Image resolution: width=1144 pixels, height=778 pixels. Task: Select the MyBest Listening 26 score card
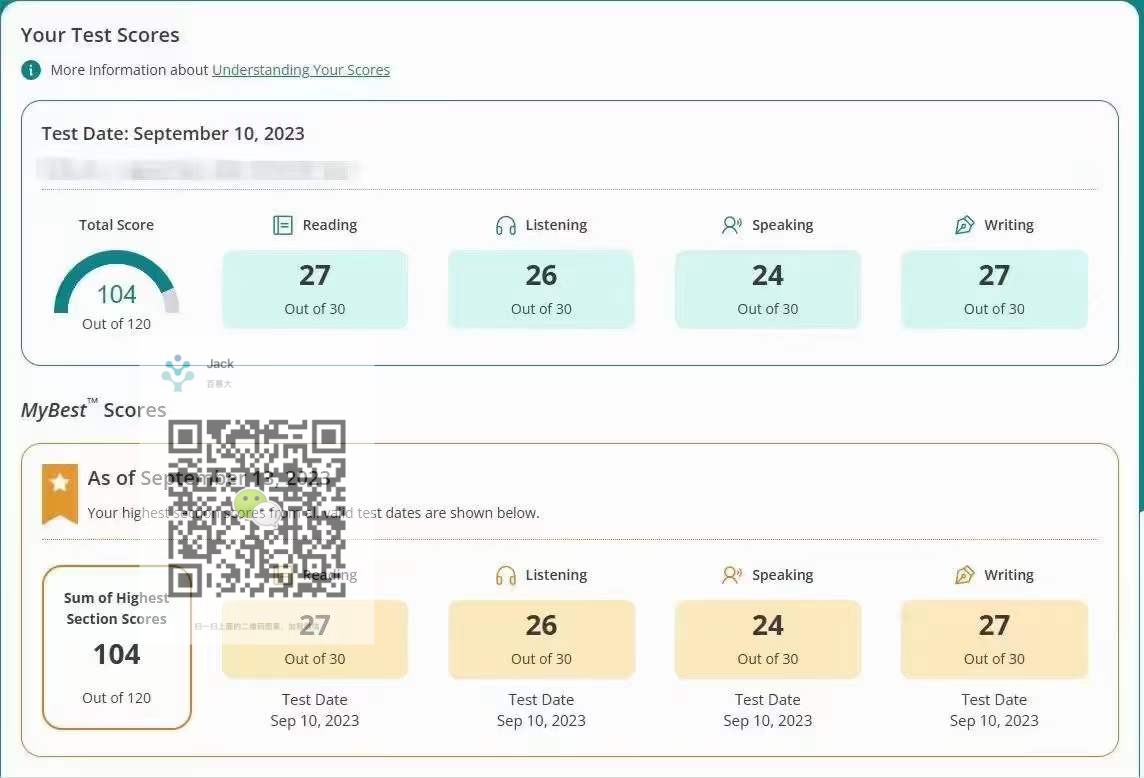[x=541, y=639]
